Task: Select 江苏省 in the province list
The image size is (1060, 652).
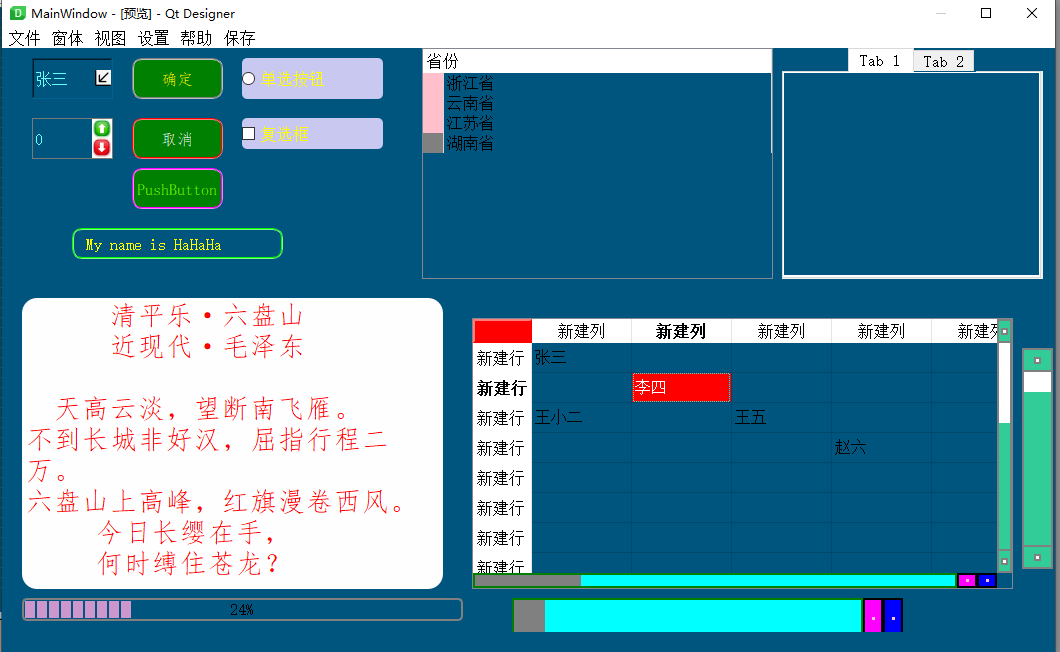Action: (469, 123)
